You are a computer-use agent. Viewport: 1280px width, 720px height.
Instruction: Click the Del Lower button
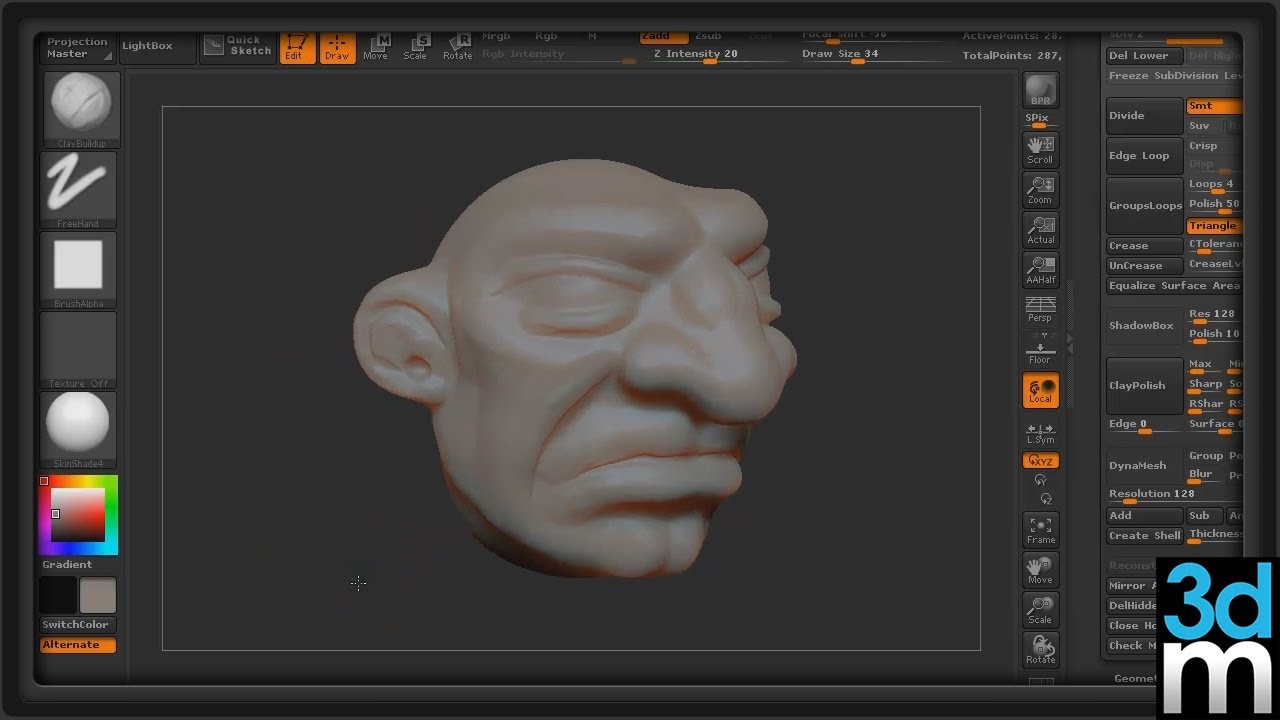tap(1144, 56)
